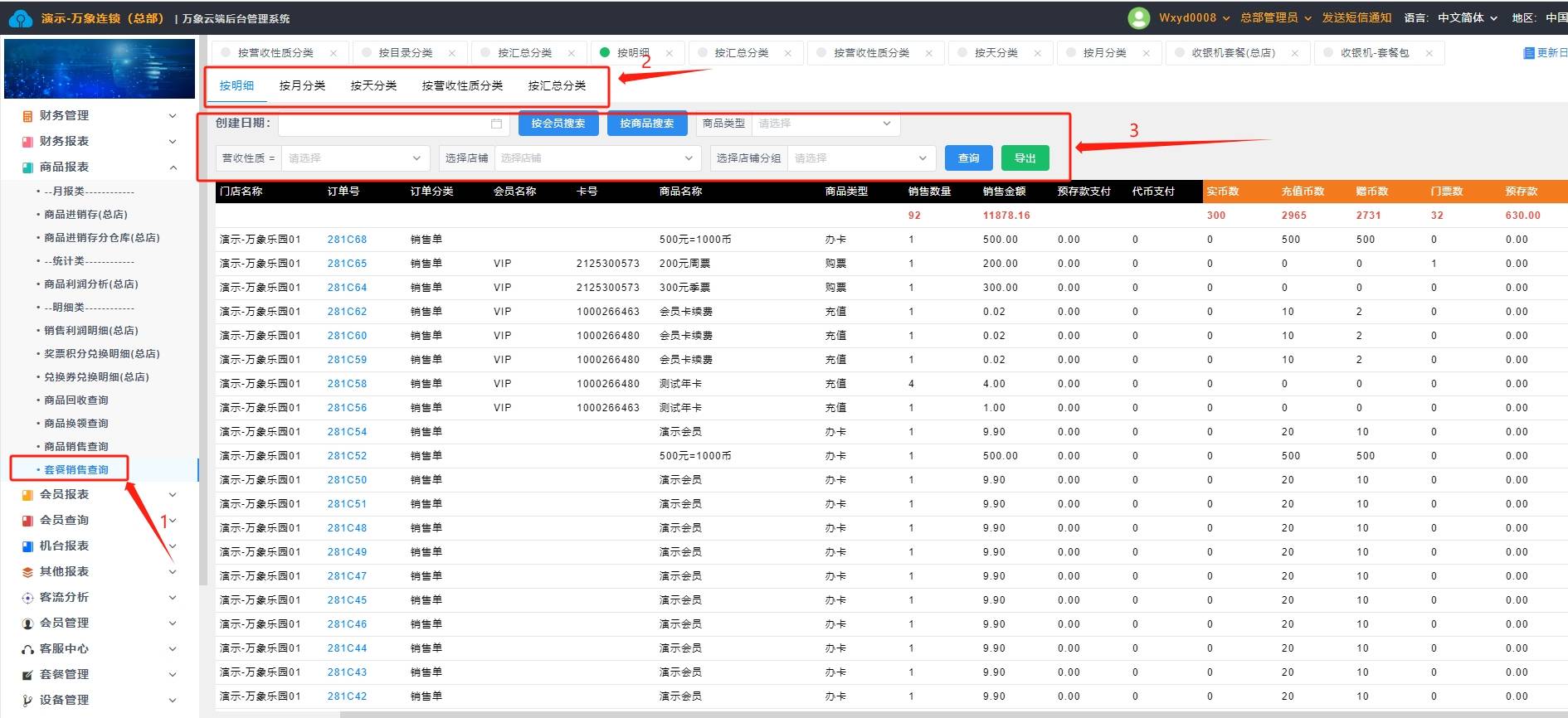
Task: Expand the 会员报表 menu chevron
Action: 173,495
